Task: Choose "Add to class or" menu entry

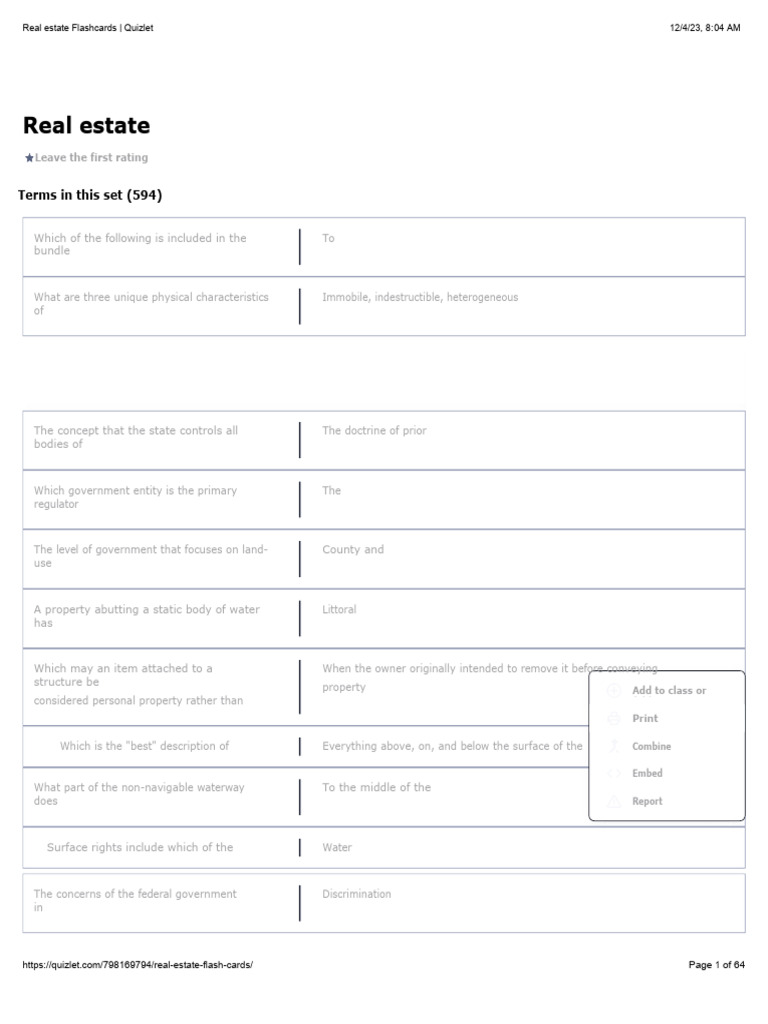Action: pyautogui.click(x=668, y=691)
